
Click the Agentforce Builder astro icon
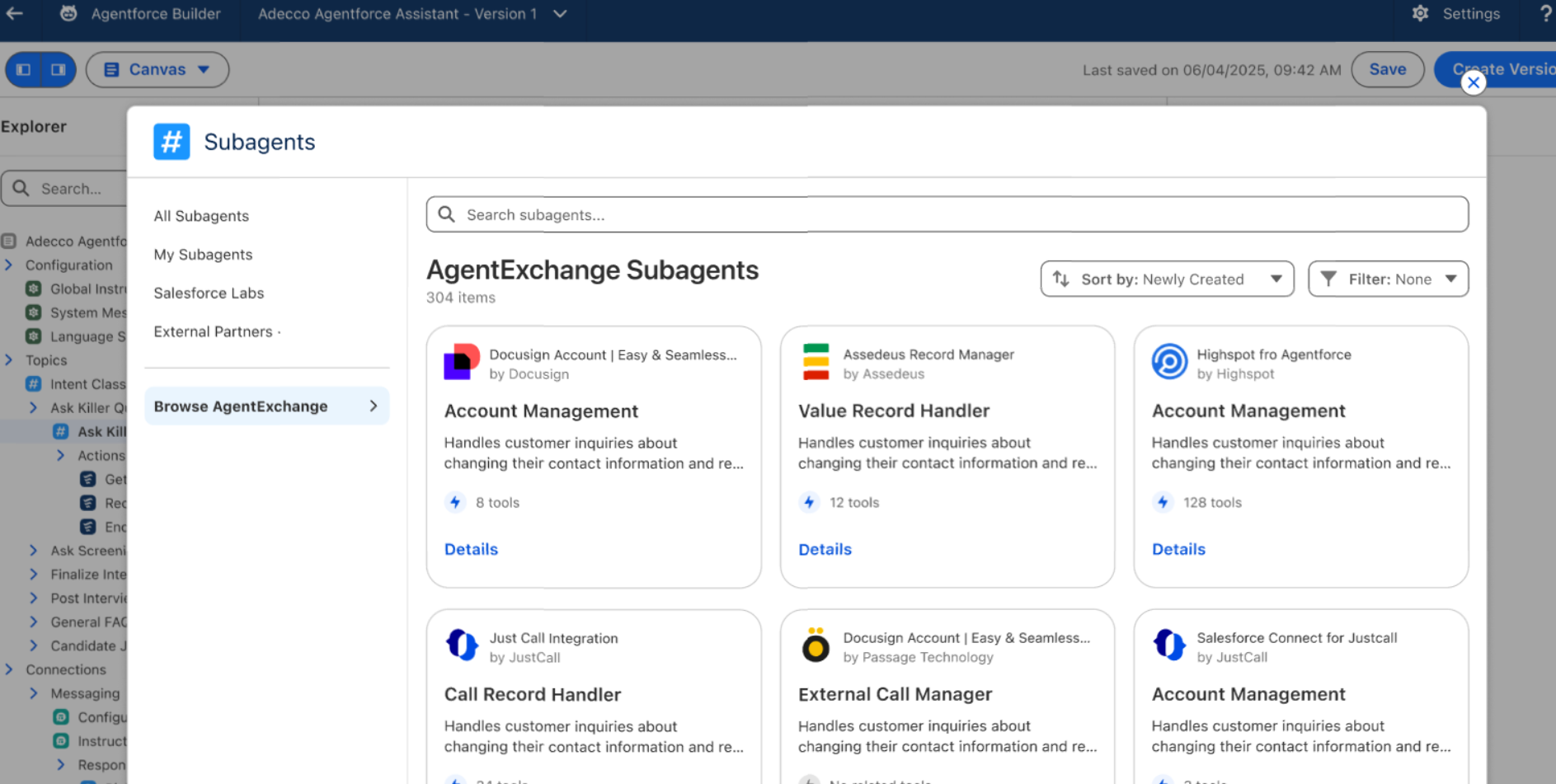tap(68, 13)
